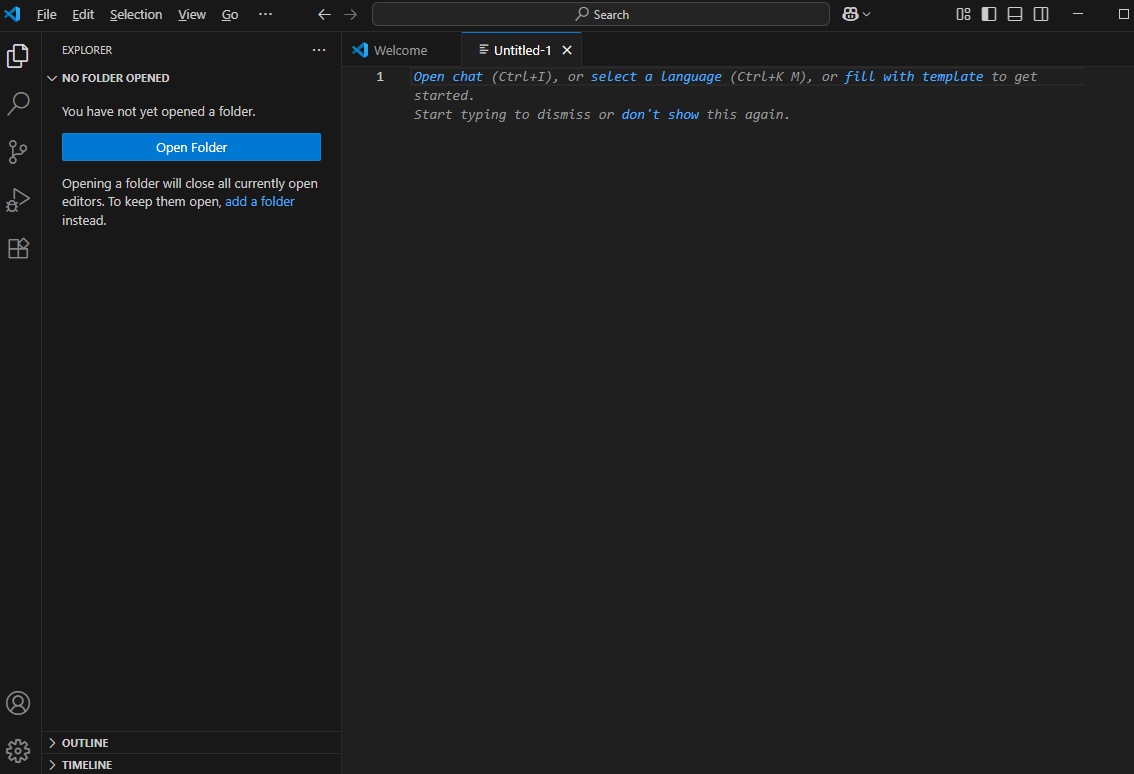Toggle the primary side bar
This screenshot has height=774, width=1134.
[x=989, y=14]
